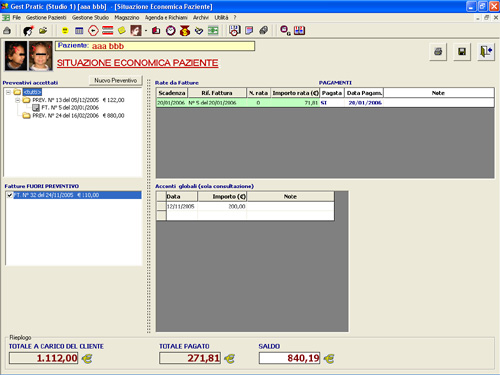Click the Data Pagam. column header
The width and height of the screenshot is (500, 375).
coord(364,93)
